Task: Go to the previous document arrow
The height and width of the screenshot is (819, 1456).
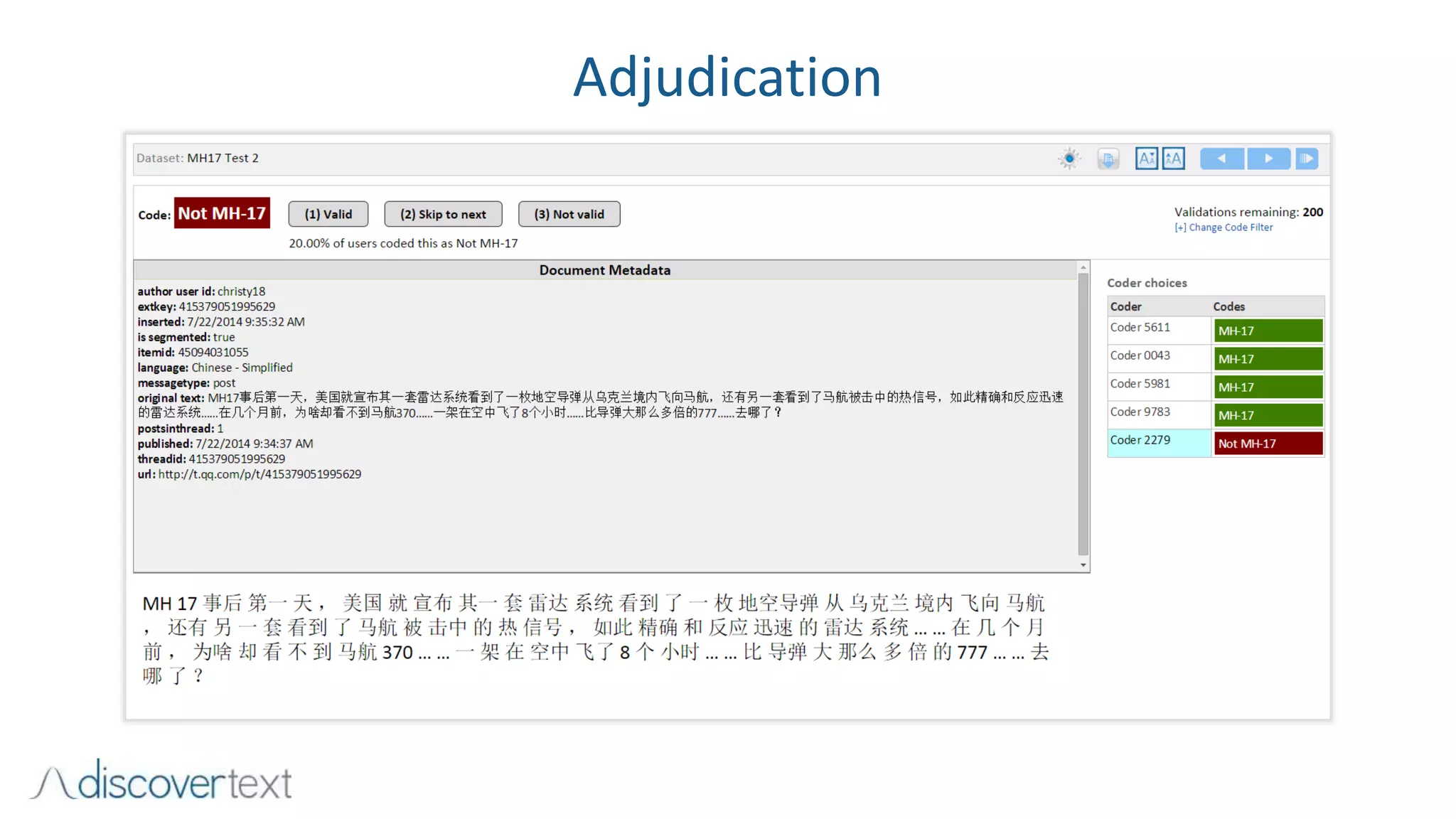Action: coord(1221,159)
